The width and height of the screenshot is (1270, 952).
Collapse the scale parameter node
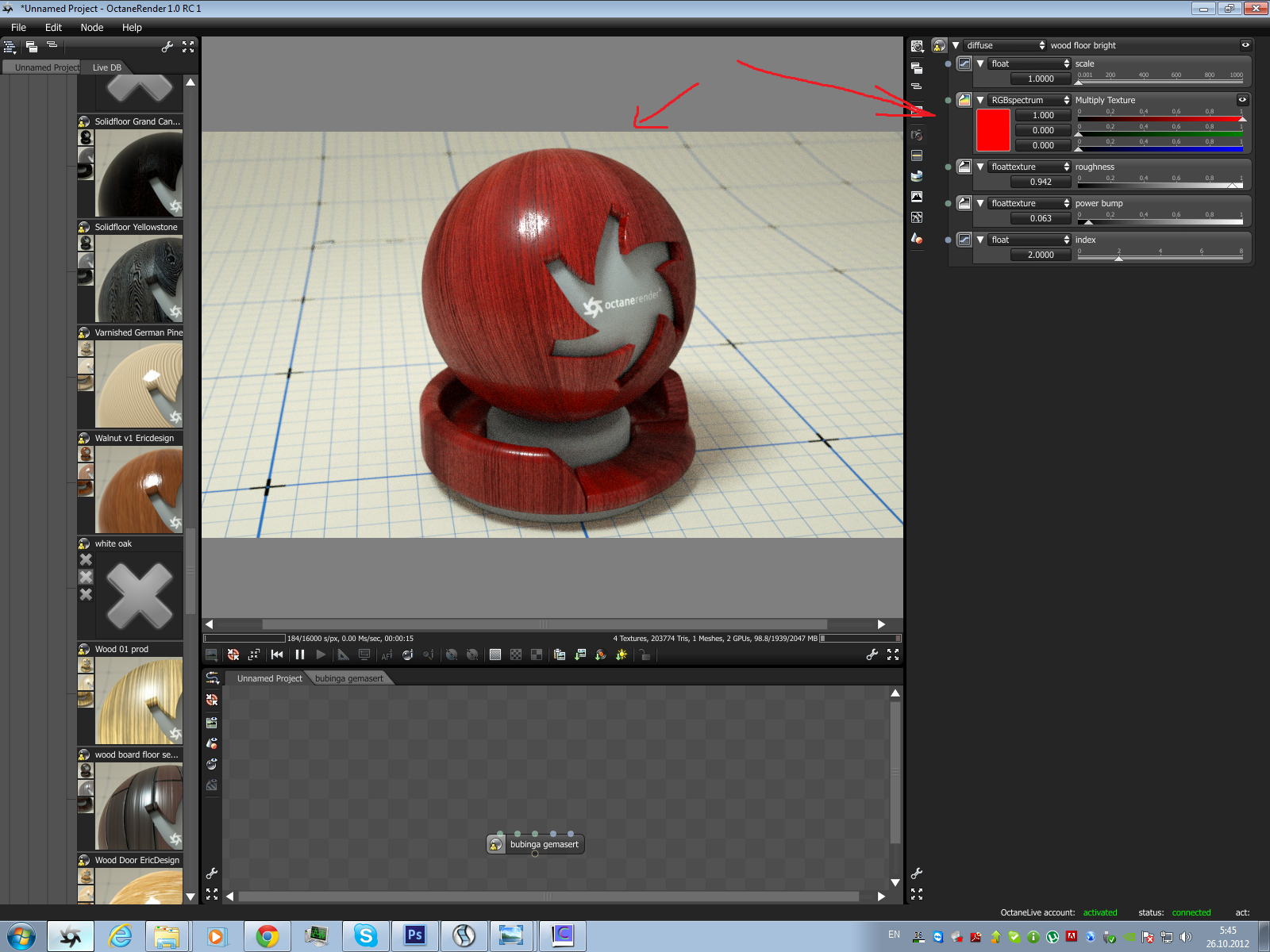980,63
